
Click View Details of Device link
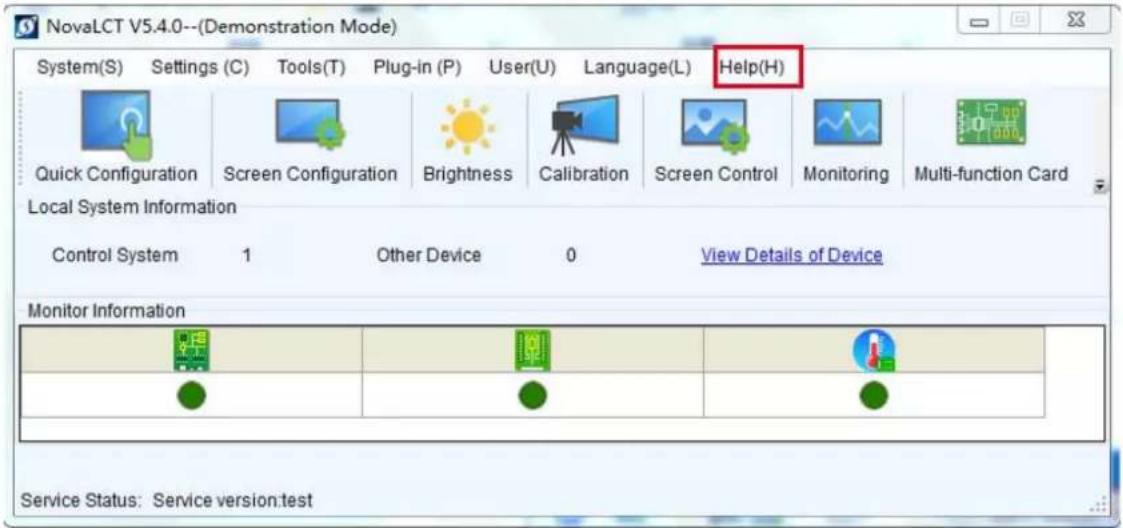[791, 255]
